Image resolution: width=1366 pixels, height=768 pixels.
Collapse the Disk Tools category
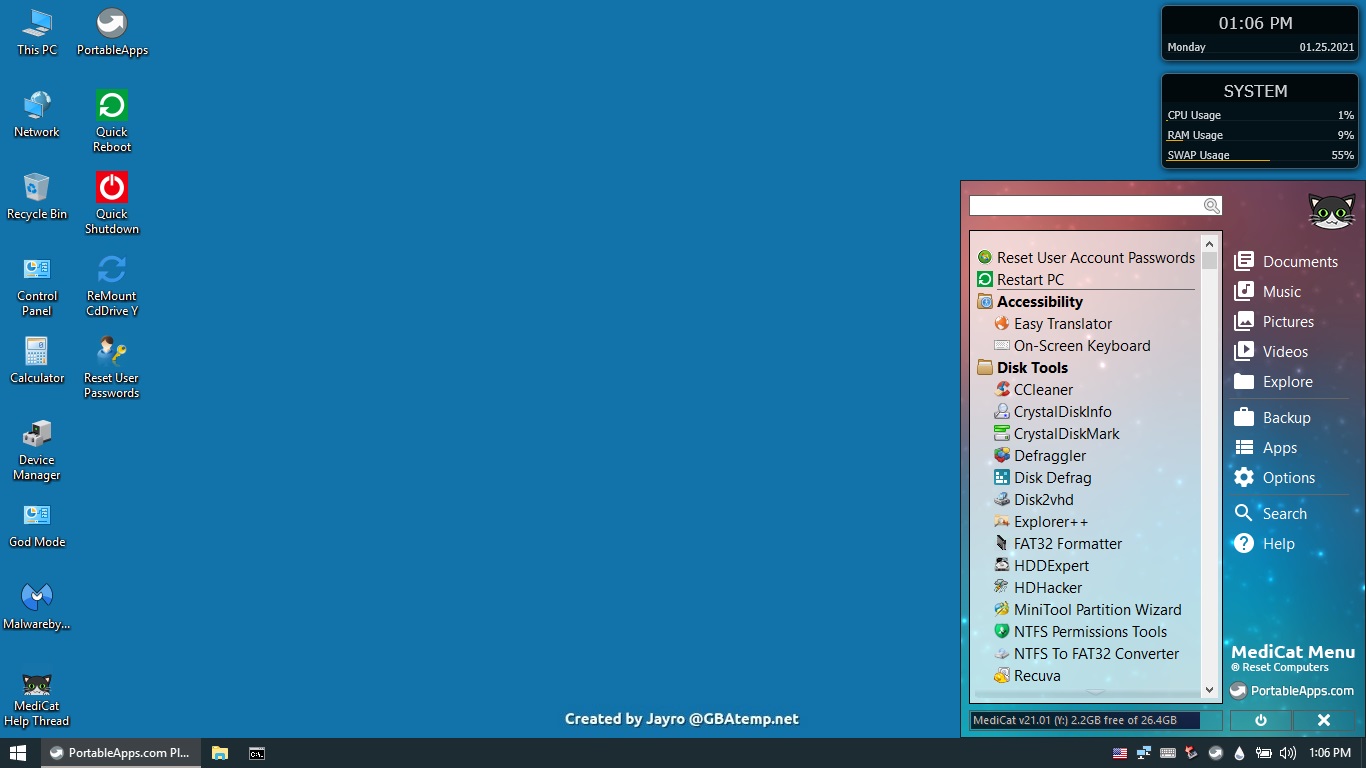(x=1032, y=367)
